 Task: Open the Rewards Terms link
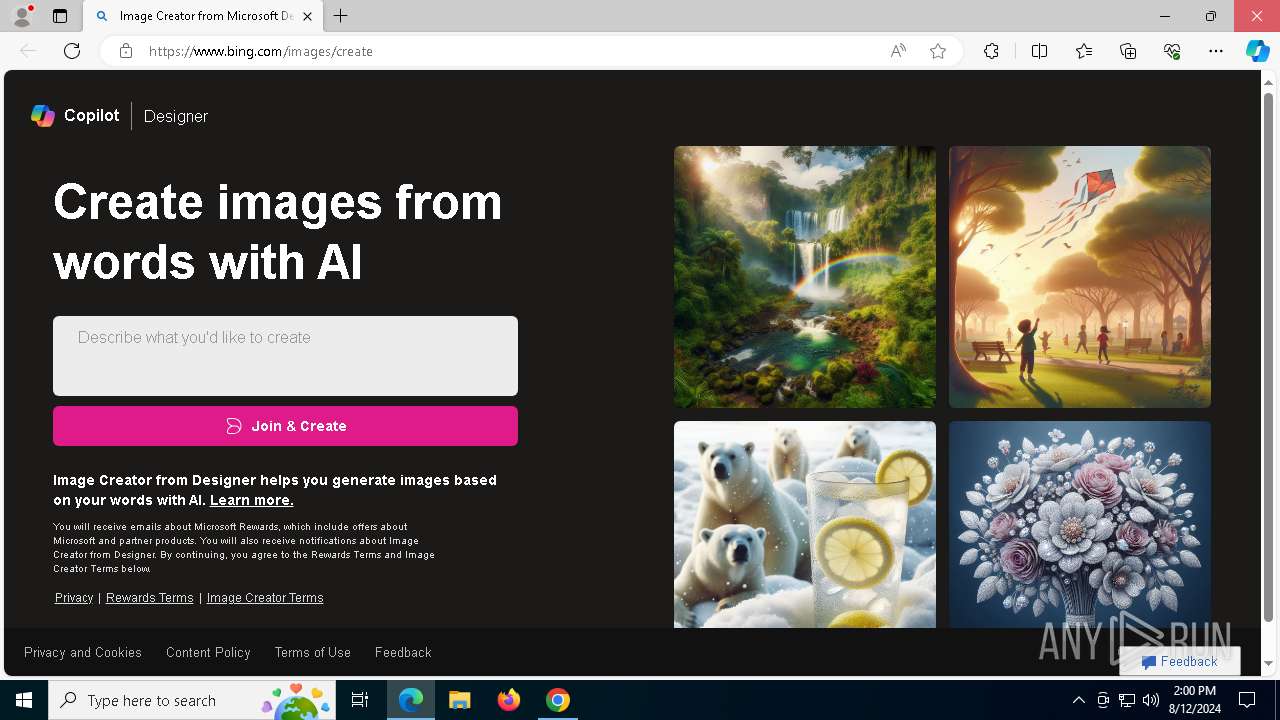(150, 598)
